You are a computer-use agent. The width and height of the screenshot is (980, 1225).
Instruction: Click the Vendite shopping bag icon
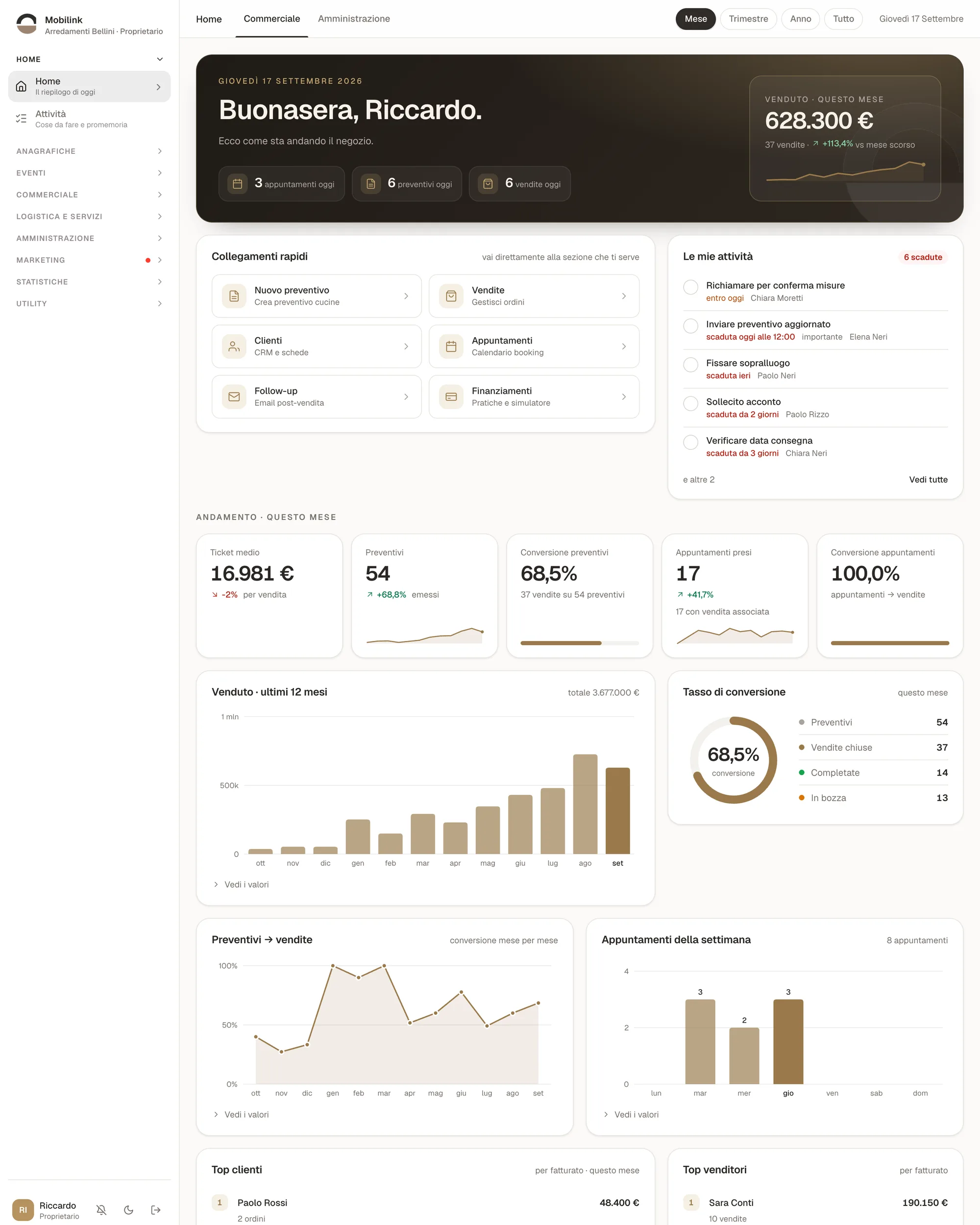(451, 296)
